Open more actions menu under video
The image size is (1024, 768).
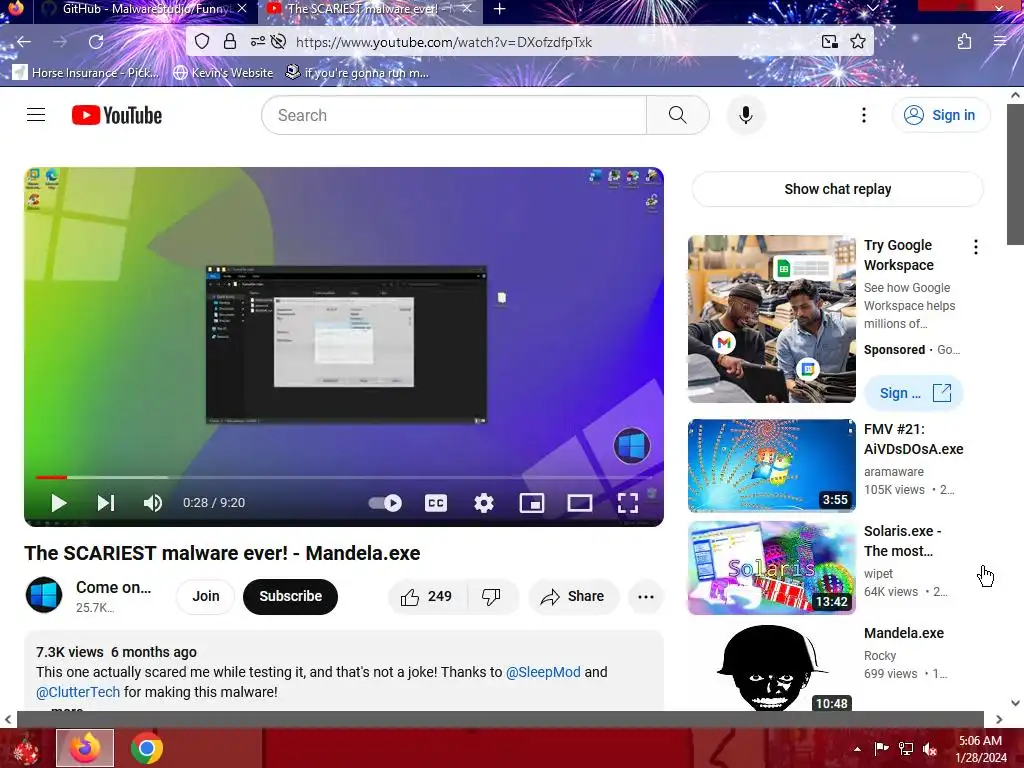point(646,596)
